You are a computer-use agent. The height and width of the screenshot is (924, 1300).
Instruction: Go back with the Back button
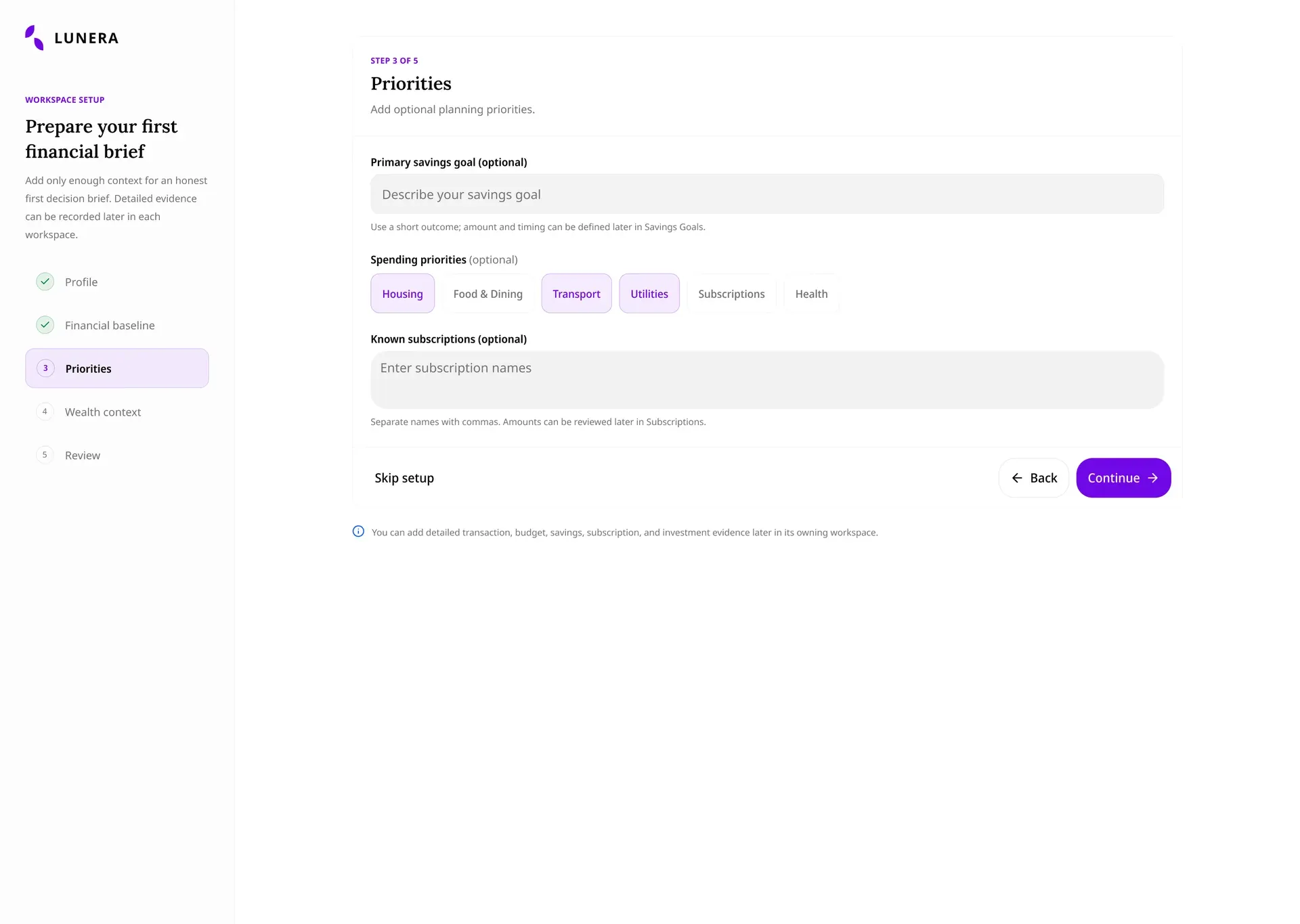[1033, 478]
